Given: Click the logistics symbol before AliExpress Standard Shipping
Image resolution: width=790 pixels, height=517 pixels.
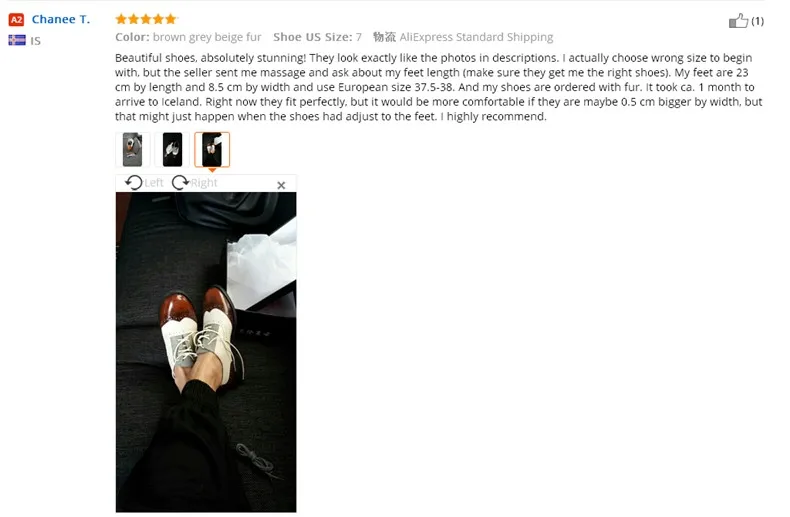Looking at the screenshot, I should coord(384,37).
